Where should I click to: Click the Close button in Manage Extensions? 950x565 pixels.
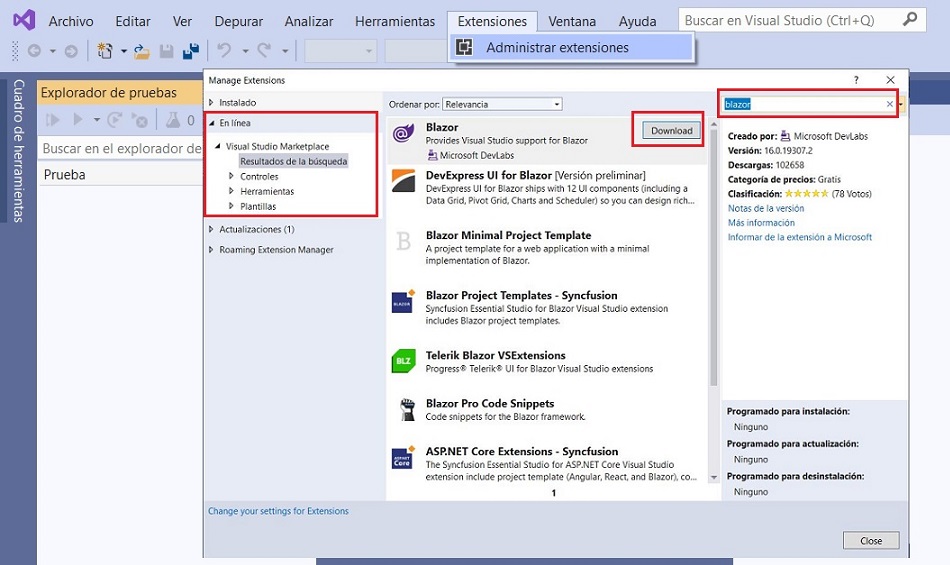coord(871,541)
